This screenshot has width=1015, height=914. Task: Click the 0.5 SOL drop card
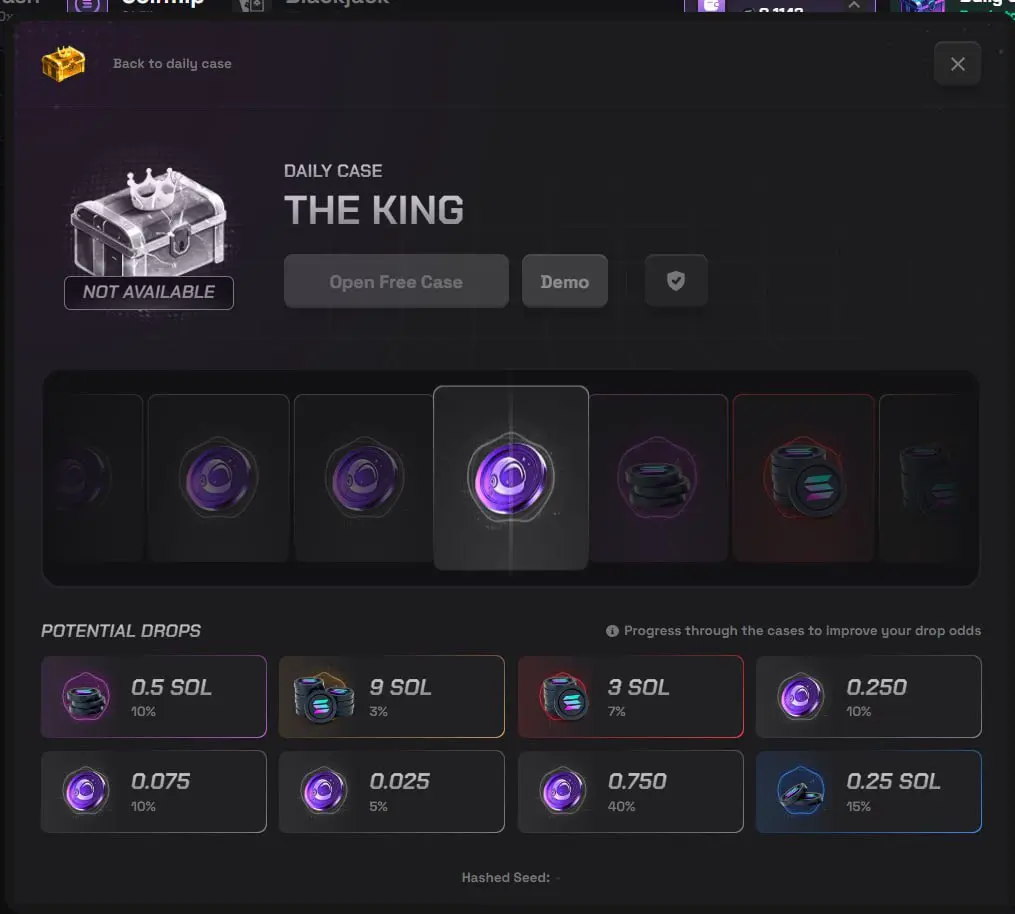click(153, 697)
